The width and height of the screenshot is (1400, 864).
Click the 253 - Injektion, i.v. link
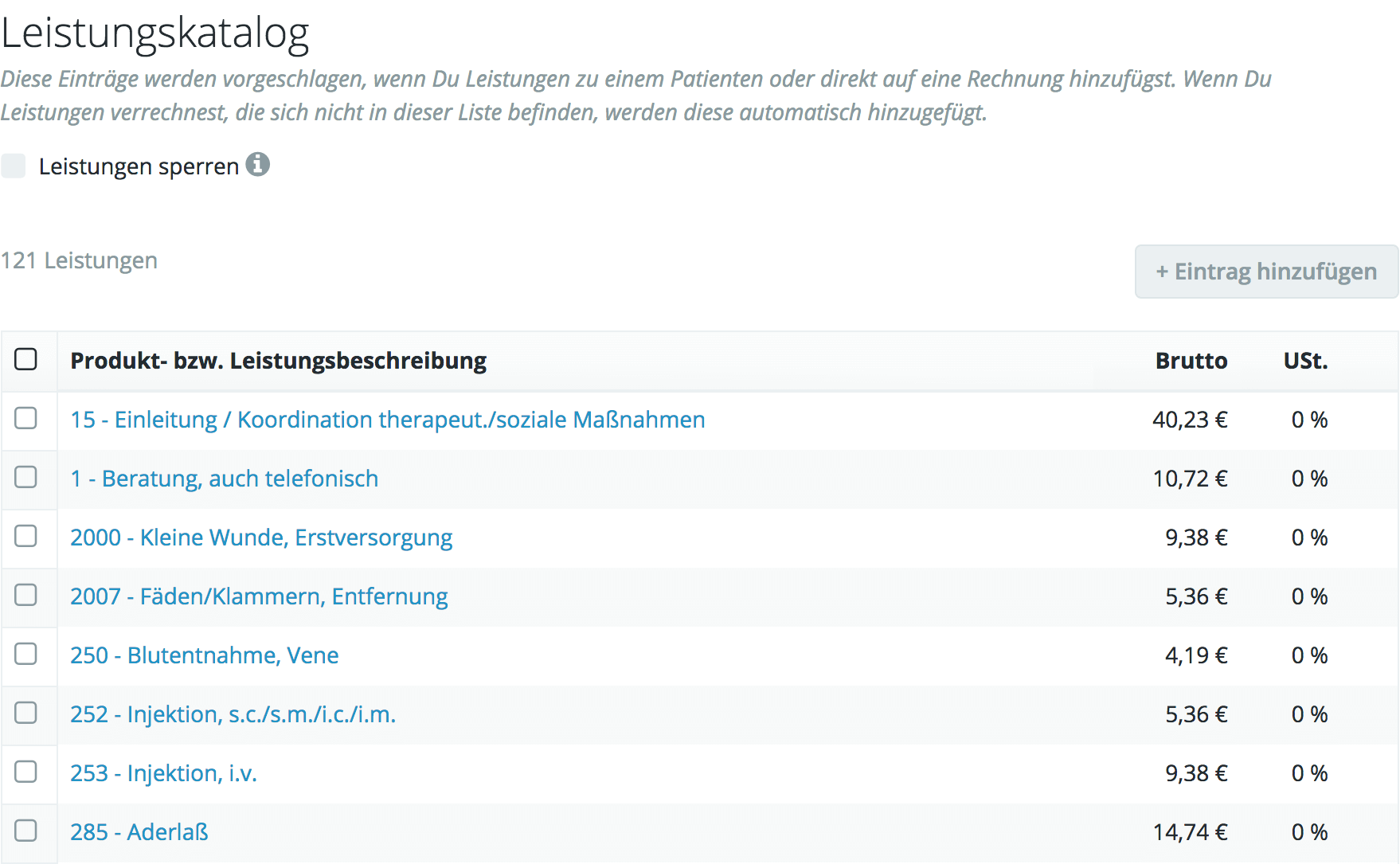click(x=163, y=773)
